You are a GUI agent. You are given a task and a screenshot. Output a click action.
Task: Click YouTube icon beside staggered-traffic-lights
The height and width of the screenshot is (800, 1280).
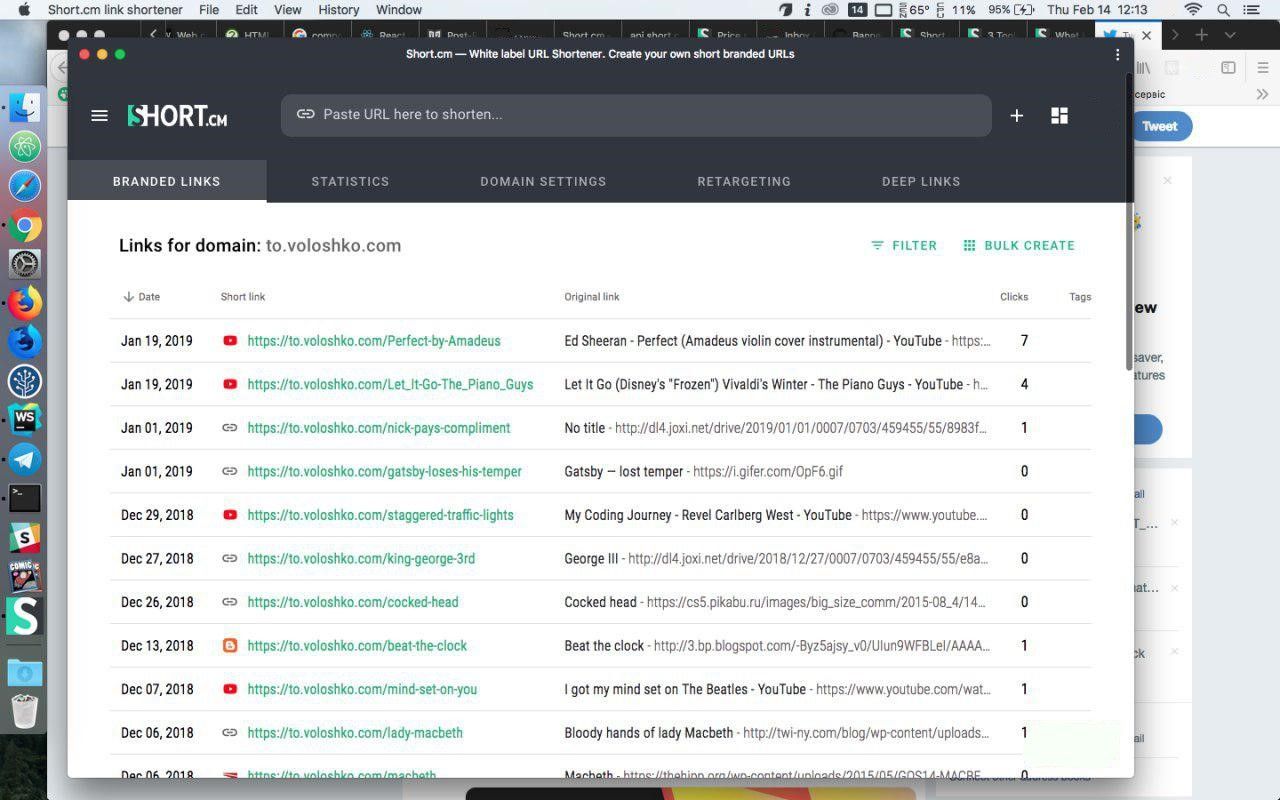click(x=230, y=515)
